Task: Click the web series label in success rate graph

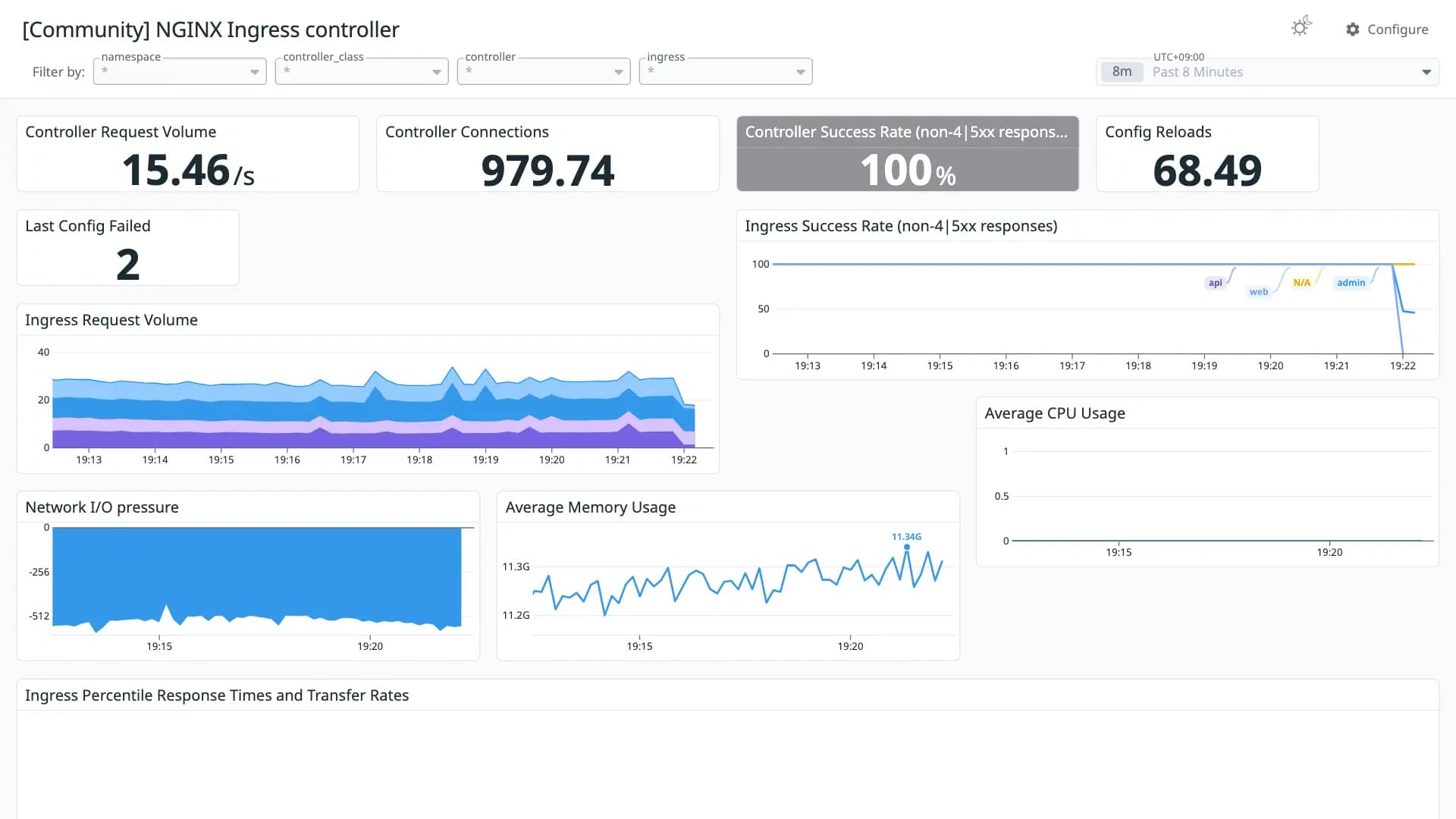Action: pos(1258,292)
